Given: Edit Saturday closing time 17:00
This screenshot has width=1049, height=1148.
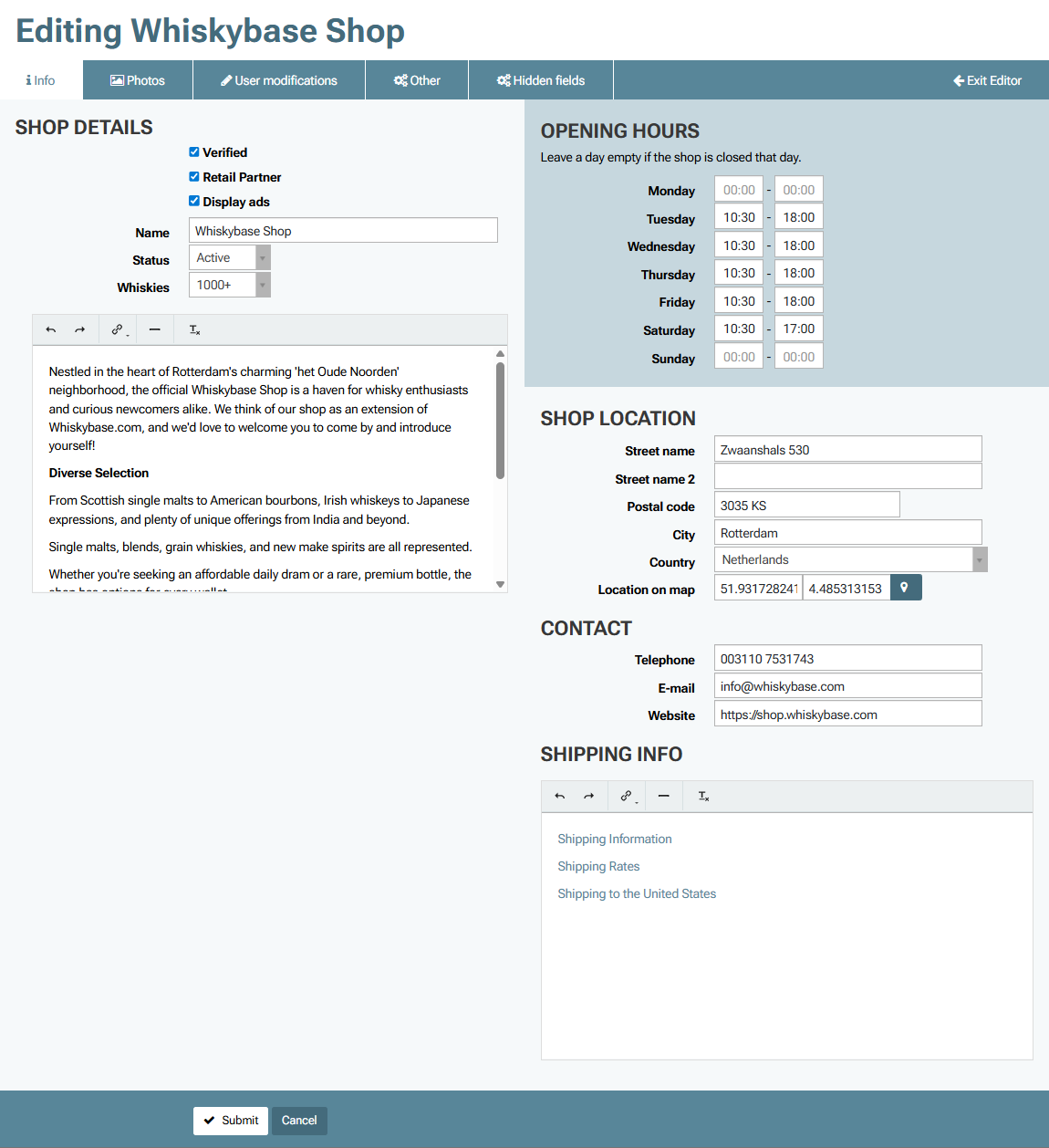Looking at the screenshot, I should [x=799, y=328].
